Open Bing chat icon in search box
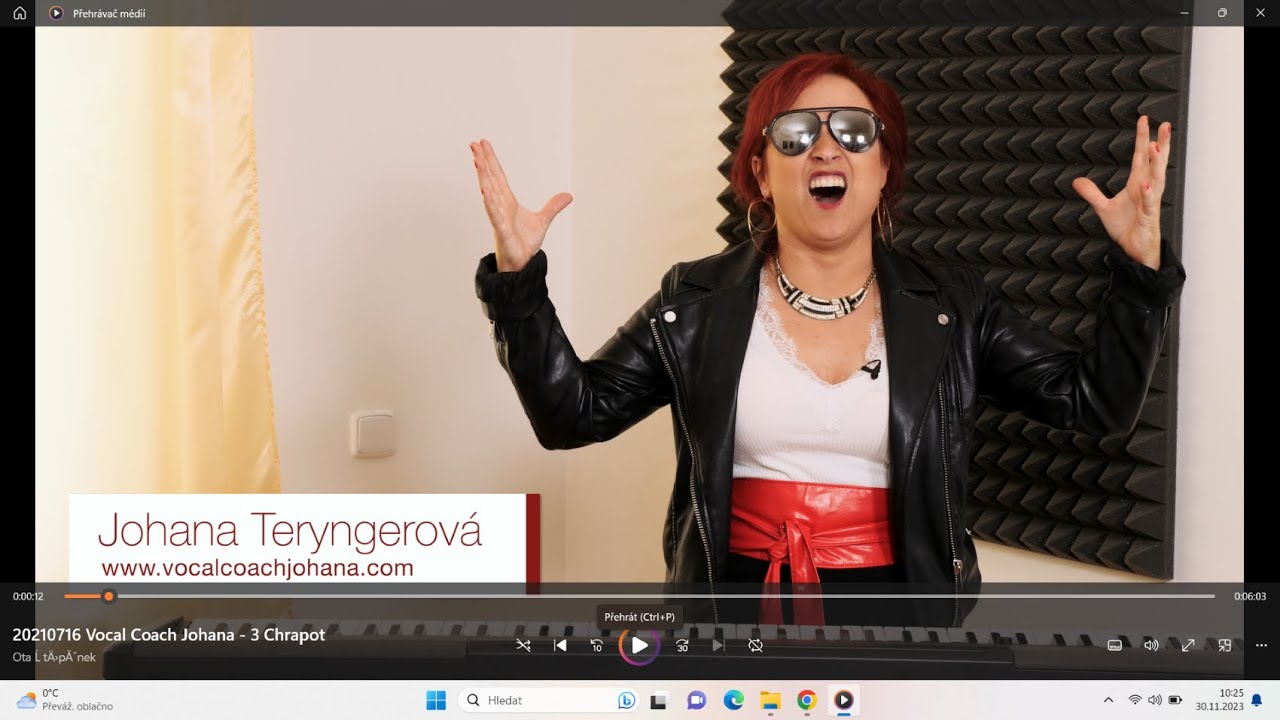Screen dimensions: 1280x720 coord(627,700)
